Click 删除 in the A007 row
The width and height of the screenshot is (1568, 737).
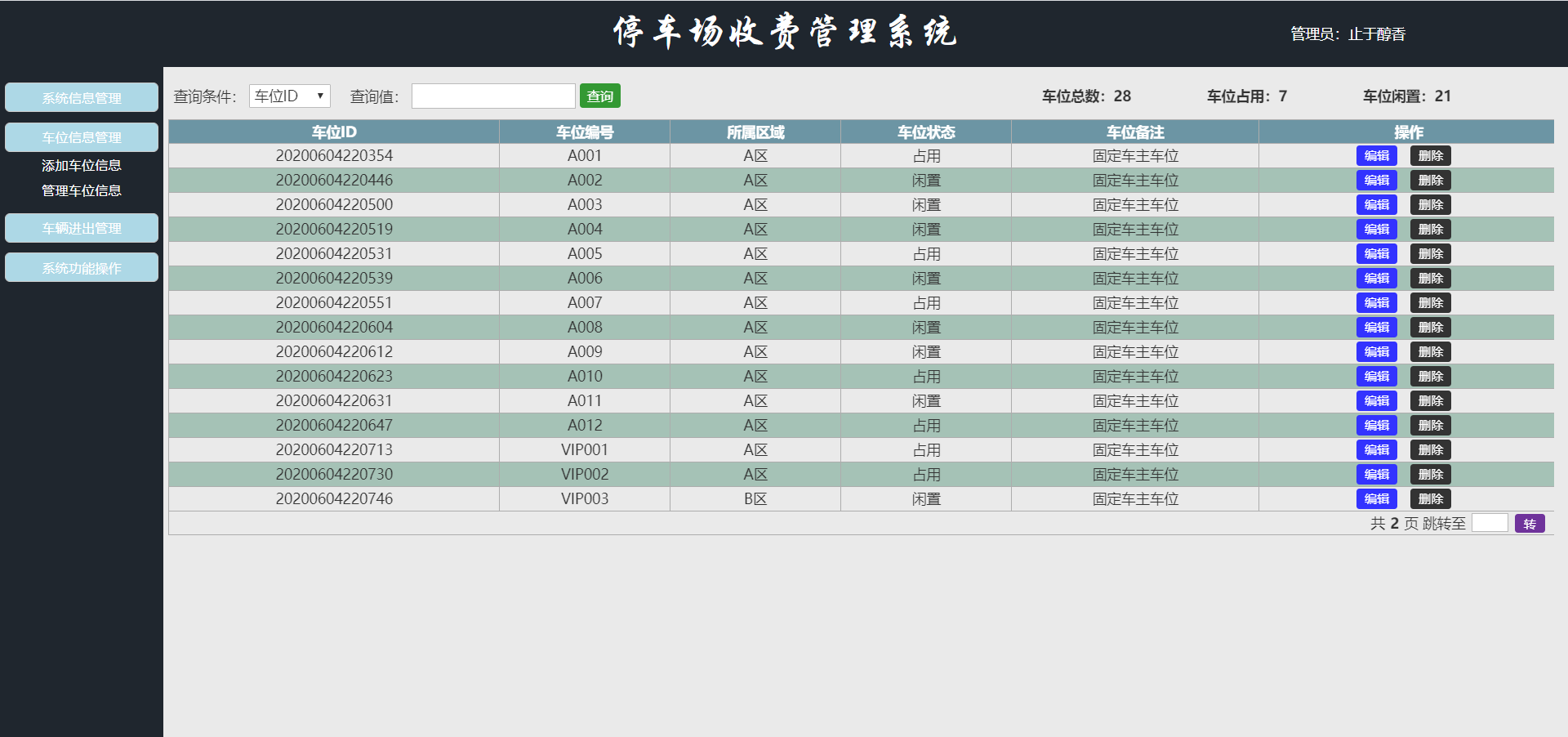point(1431,302)
